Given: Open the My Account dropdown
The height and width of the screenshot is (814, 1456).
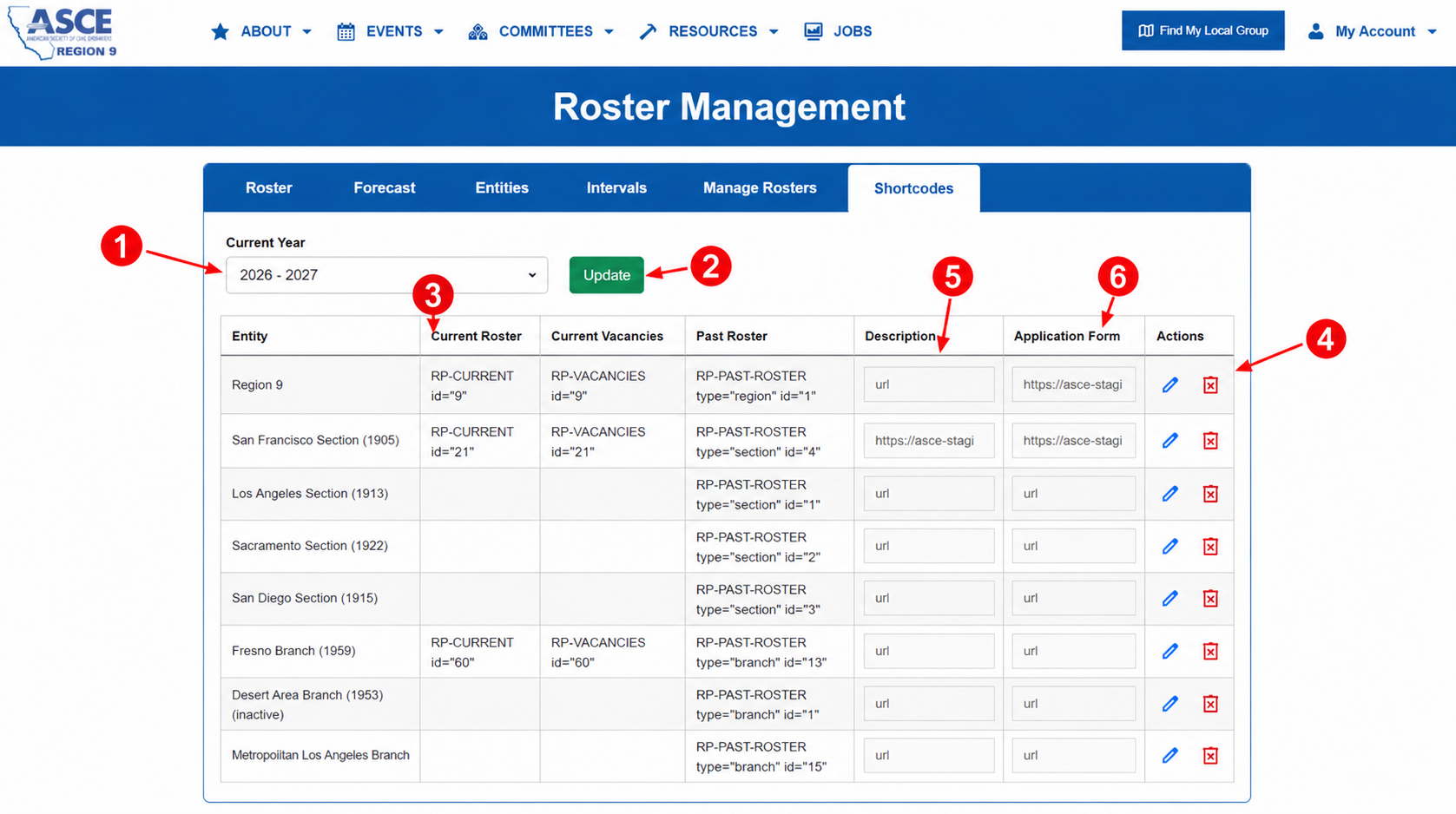Looking at the screenshot, I should (x=1372, y=32).
